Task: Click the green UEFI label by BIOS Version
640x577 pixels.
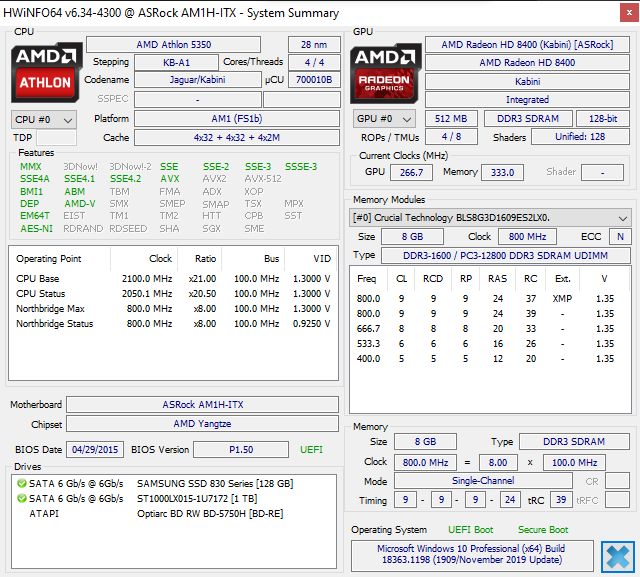Action: [x=311, y=450]
